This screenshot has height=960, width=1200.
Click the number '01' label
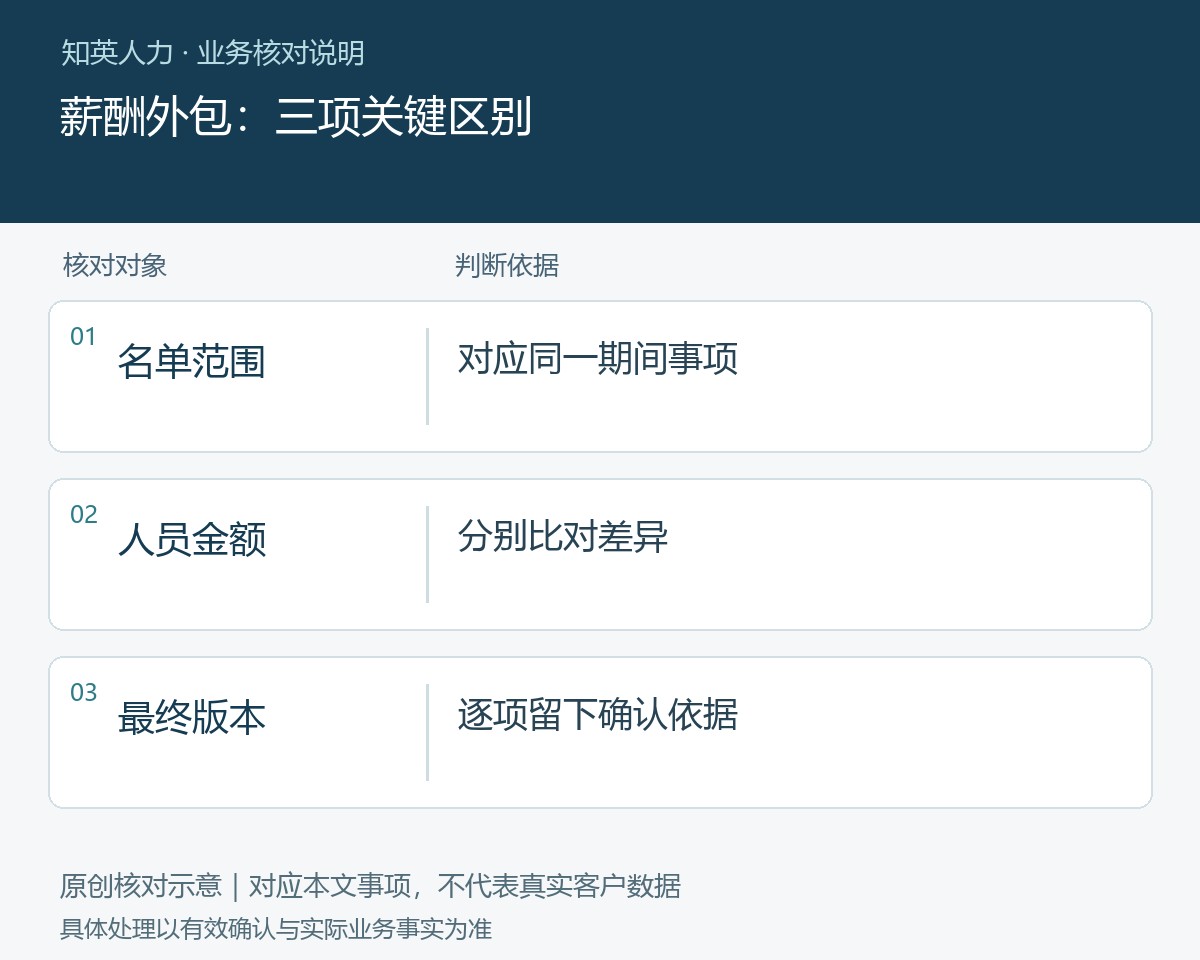(83, 337)
